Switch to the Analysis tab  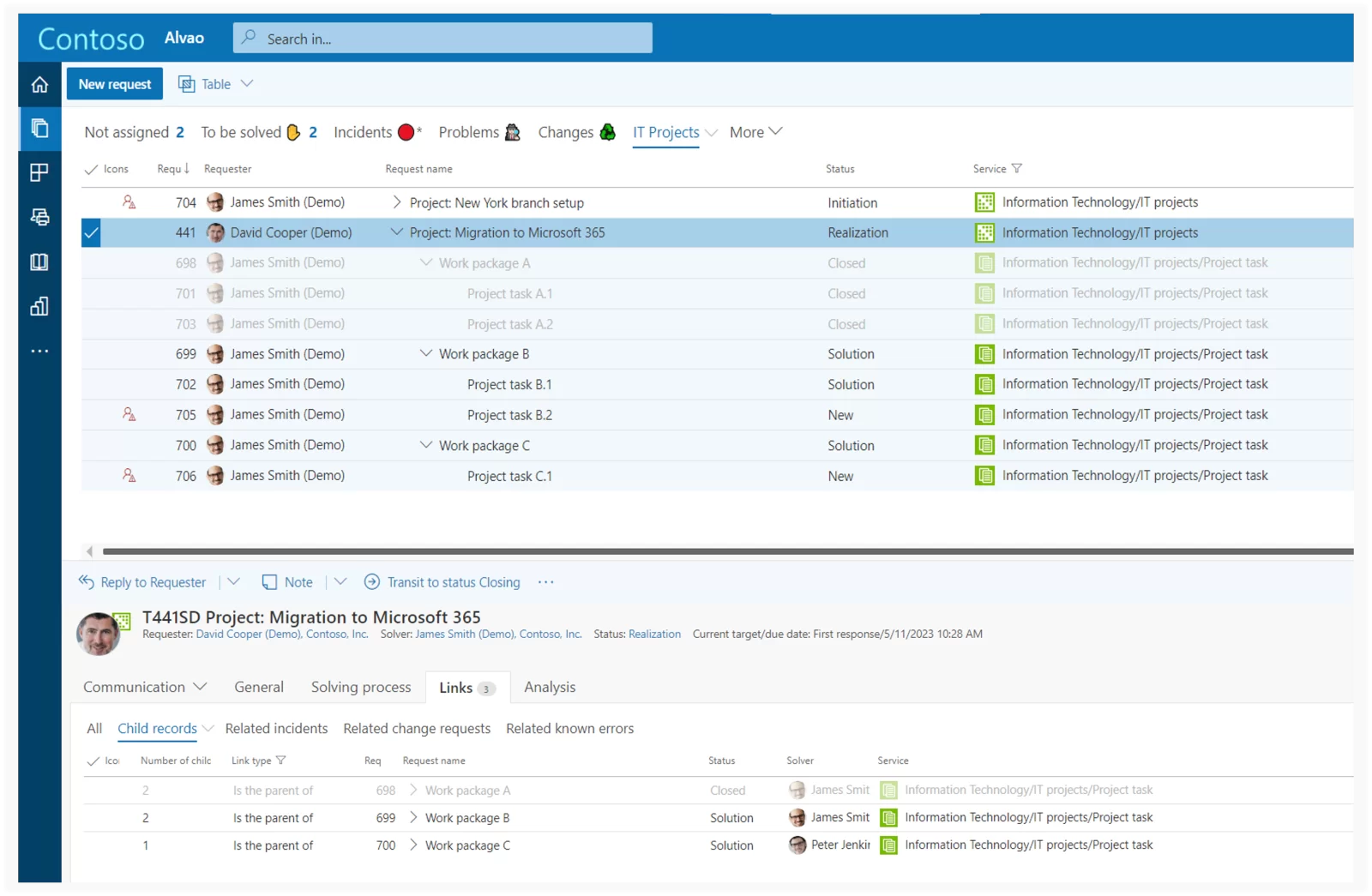[550, 687]
